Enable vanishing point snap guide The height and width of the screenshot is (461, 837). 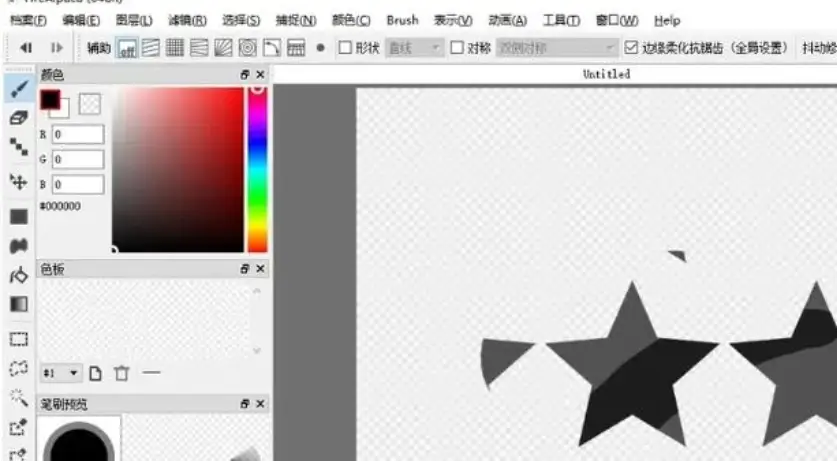tap(199, 48)
